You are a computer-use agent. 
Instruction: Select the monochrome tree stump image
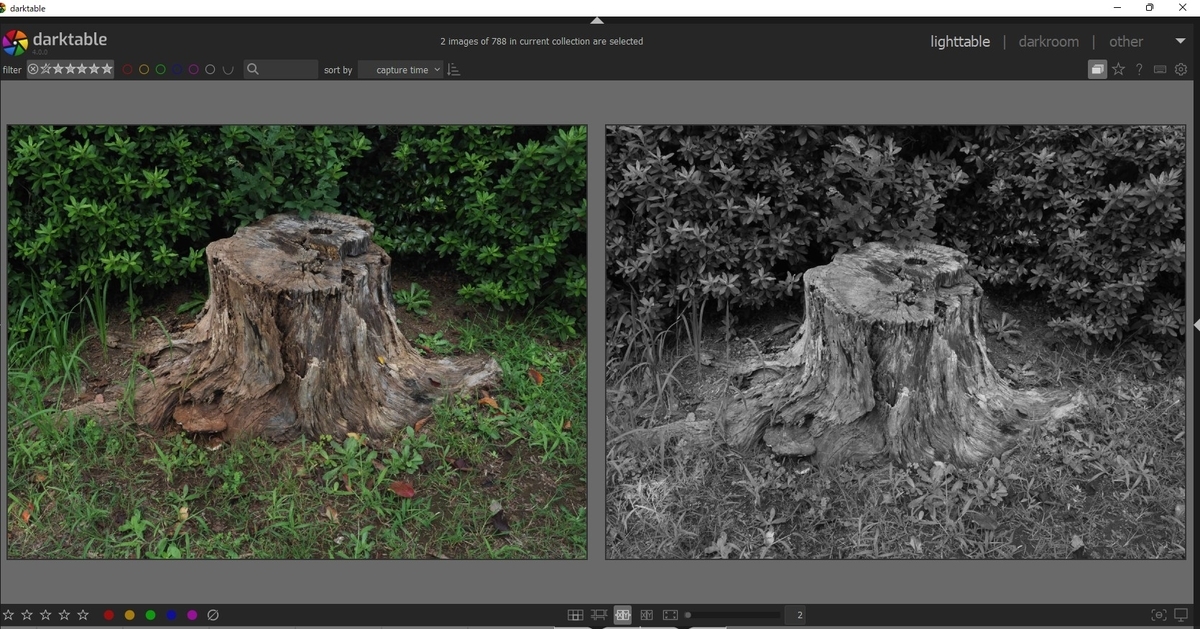895,342
